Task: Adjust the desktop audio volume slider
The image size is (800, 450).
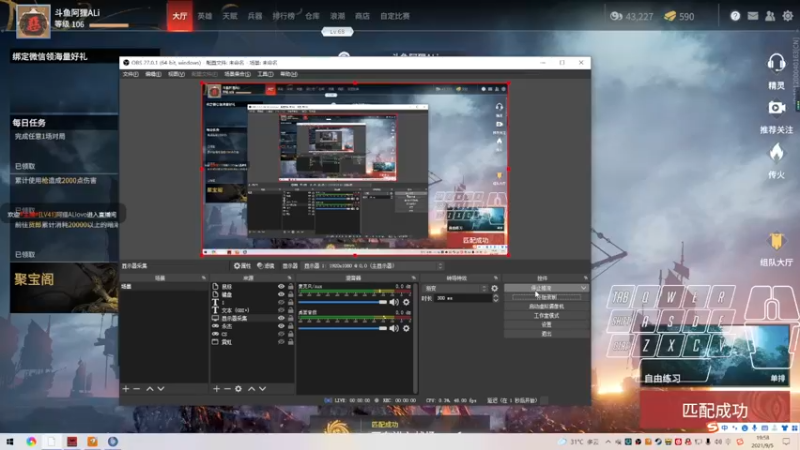Action: pyautogui.click(x=343, y=328)
